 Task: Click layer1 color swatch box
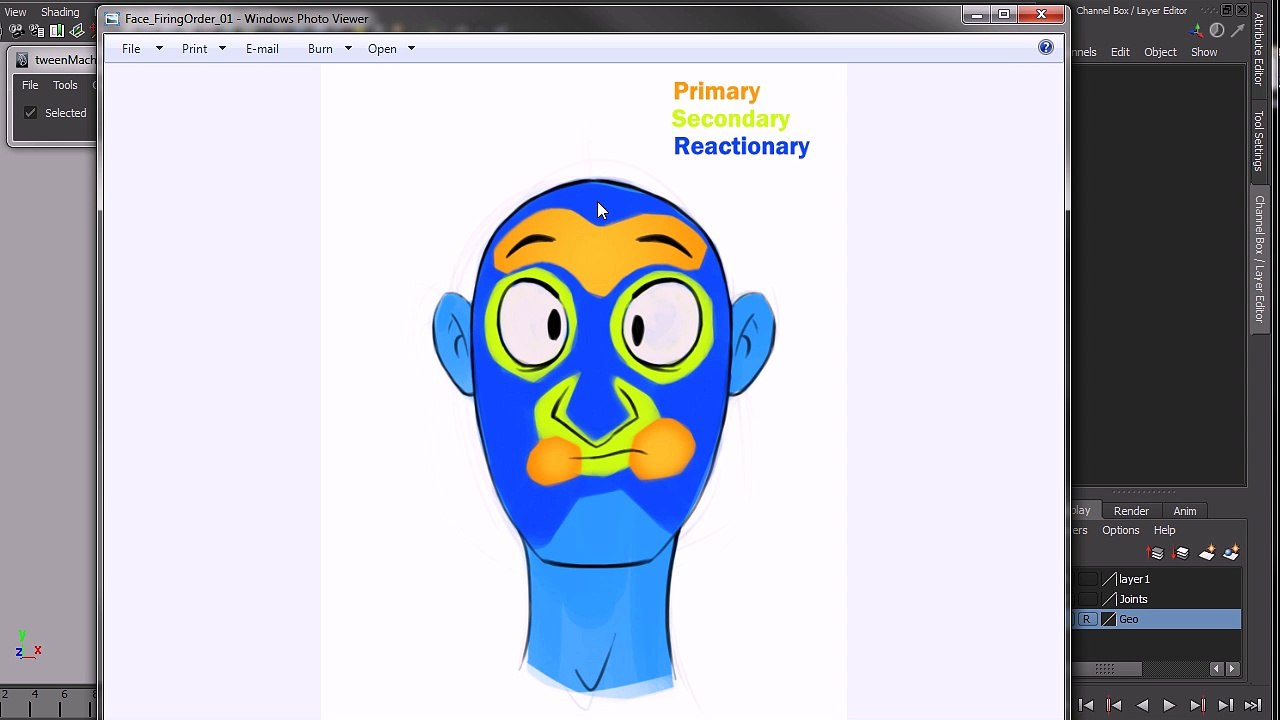(1109, 579)
